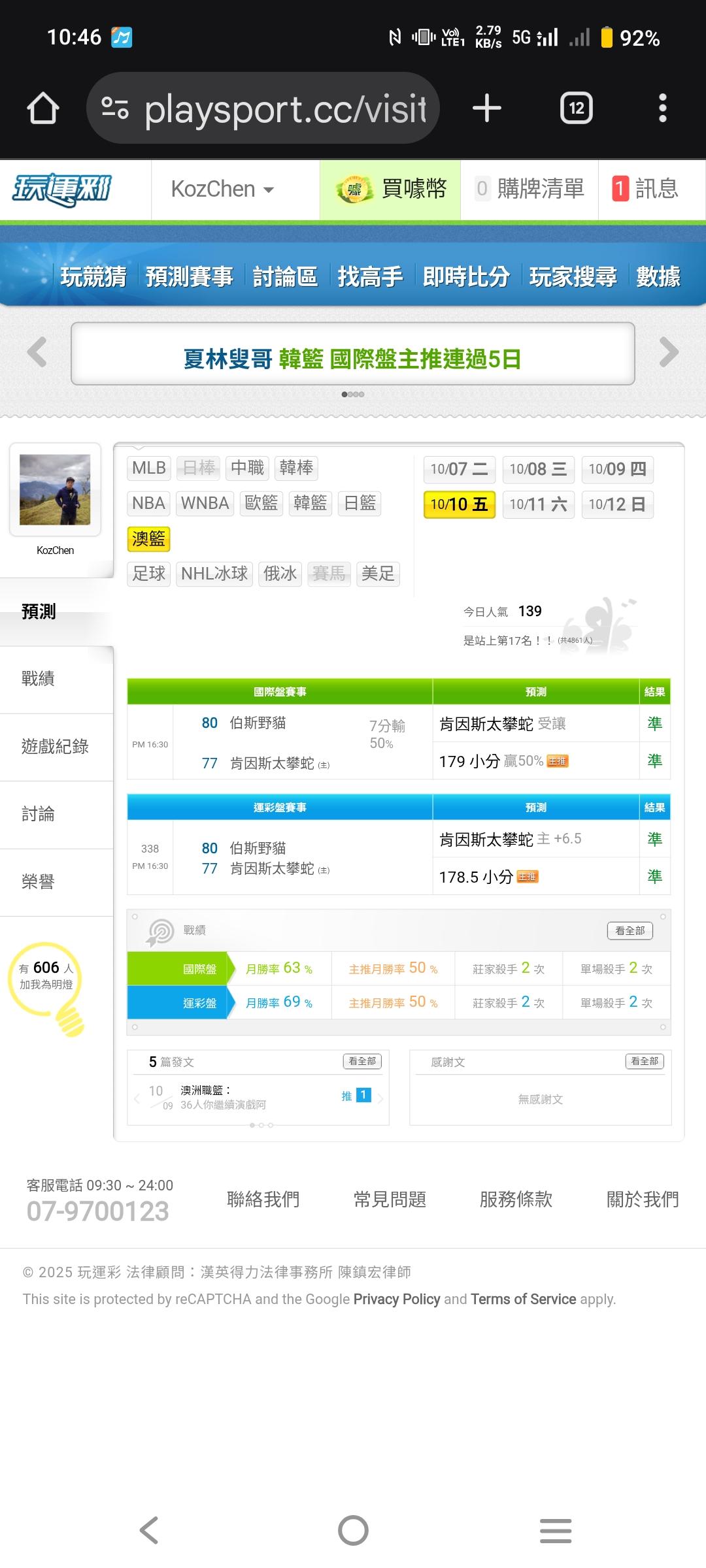The height and width of the screenshot is (1568, 706).
Task: Open the 遊戲紀錄 sidebar tab
Action: point(56,747)
